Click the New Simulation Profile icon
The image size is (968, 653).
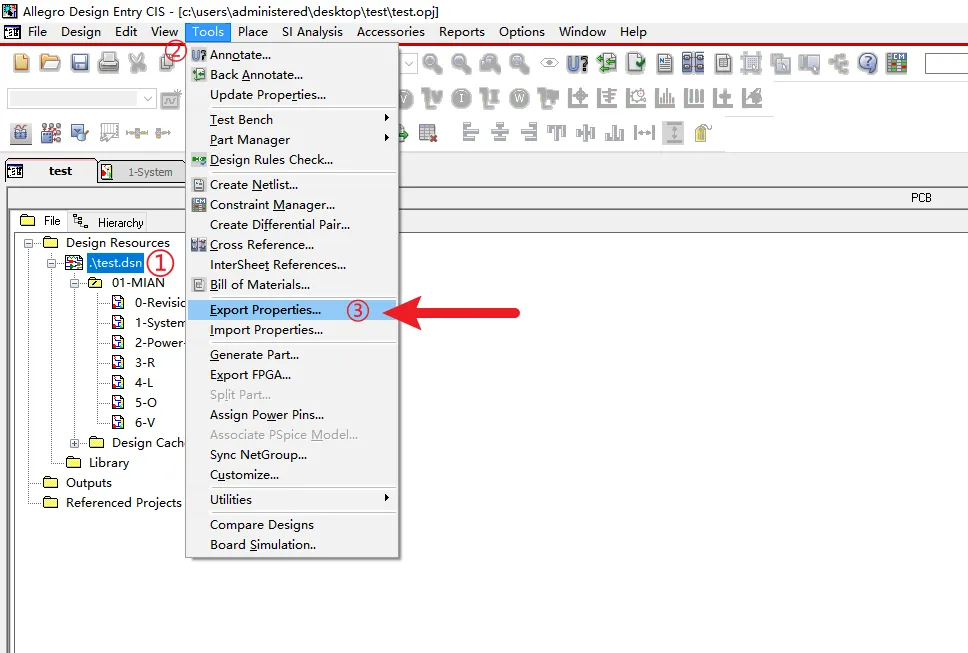[x=170, y=99]
